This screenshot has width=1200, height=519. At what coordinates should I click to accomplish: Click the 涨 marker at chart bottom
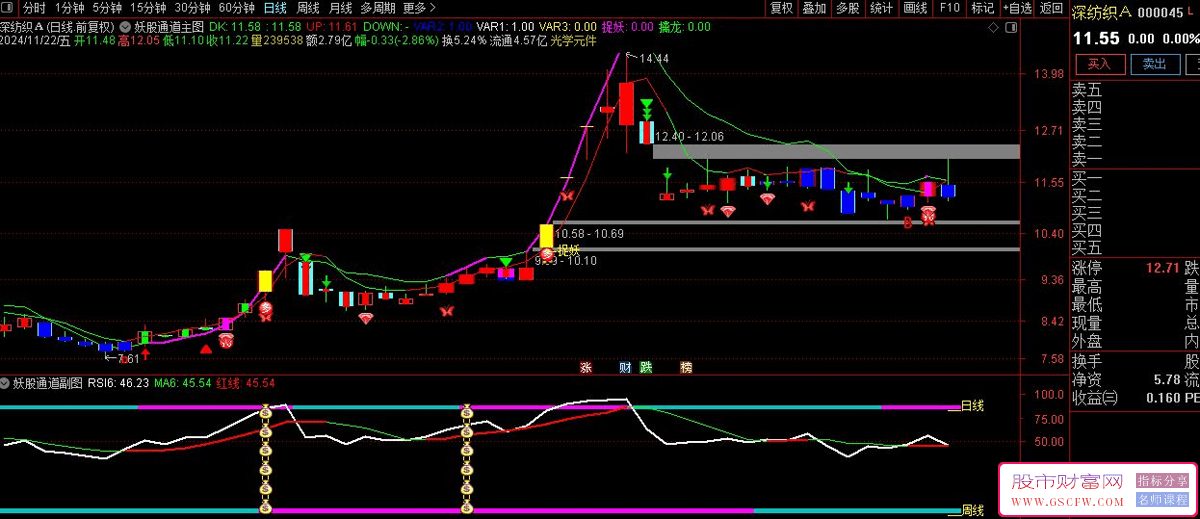click(x=586, y=367)
